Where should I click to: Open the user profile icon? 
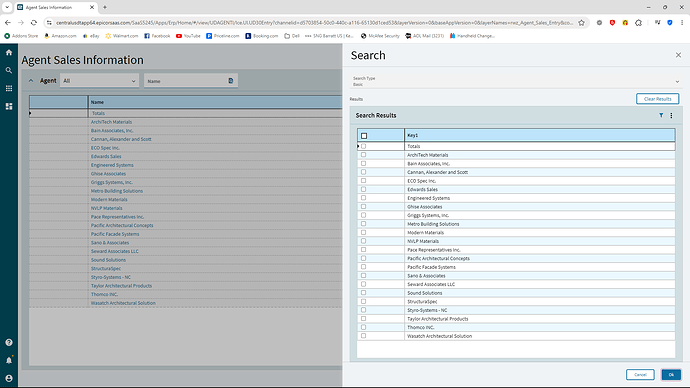(9, 378)
